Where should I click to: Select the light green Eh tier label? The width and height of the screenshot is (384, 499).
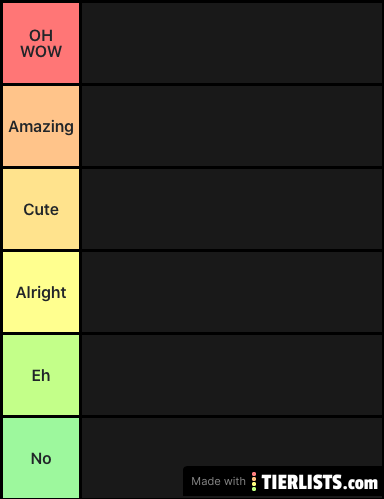click(41, 375)
